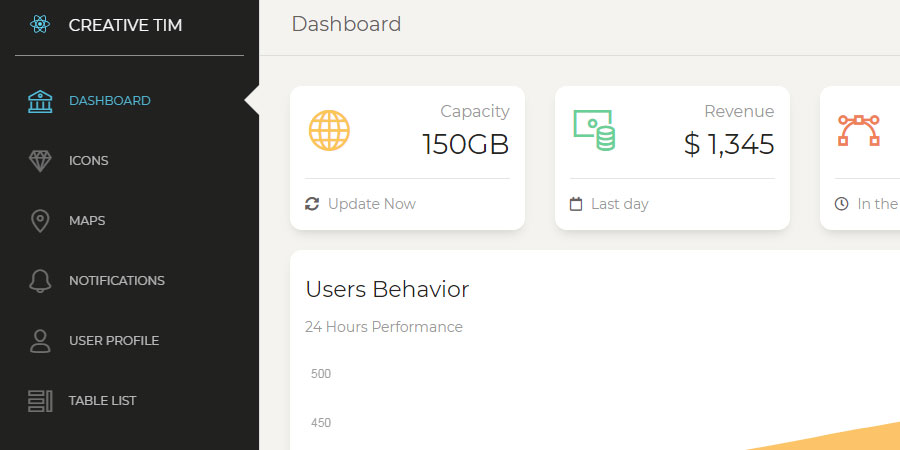The height and width of the screenshot is (450, 900).
Task: Click the map pin icon in sidebar
Action: (x=40, y=221)
